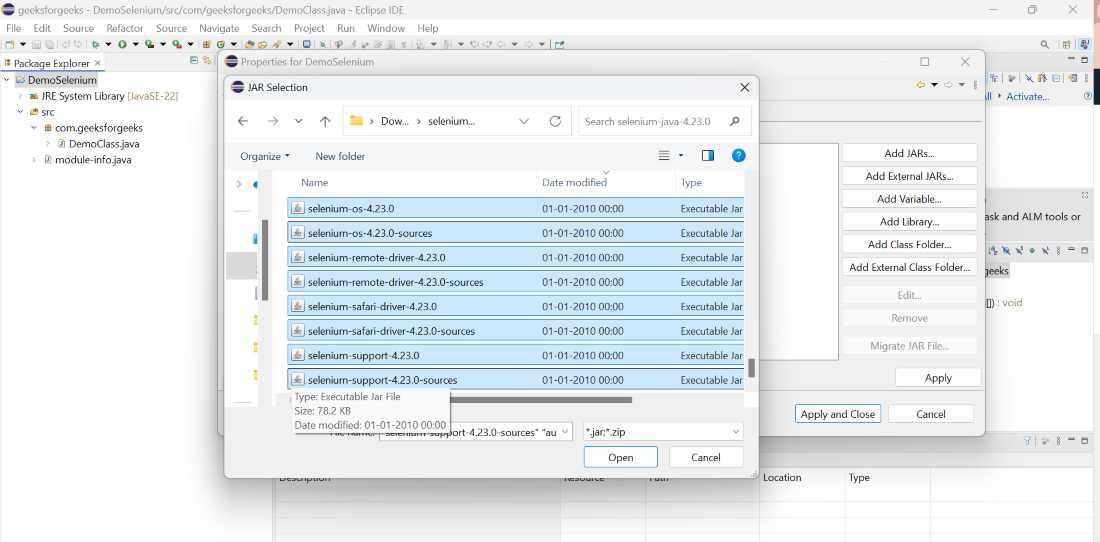1100x542 pixels.
Task: Click the Add Class Folder... button
Action: pos(909,245)
